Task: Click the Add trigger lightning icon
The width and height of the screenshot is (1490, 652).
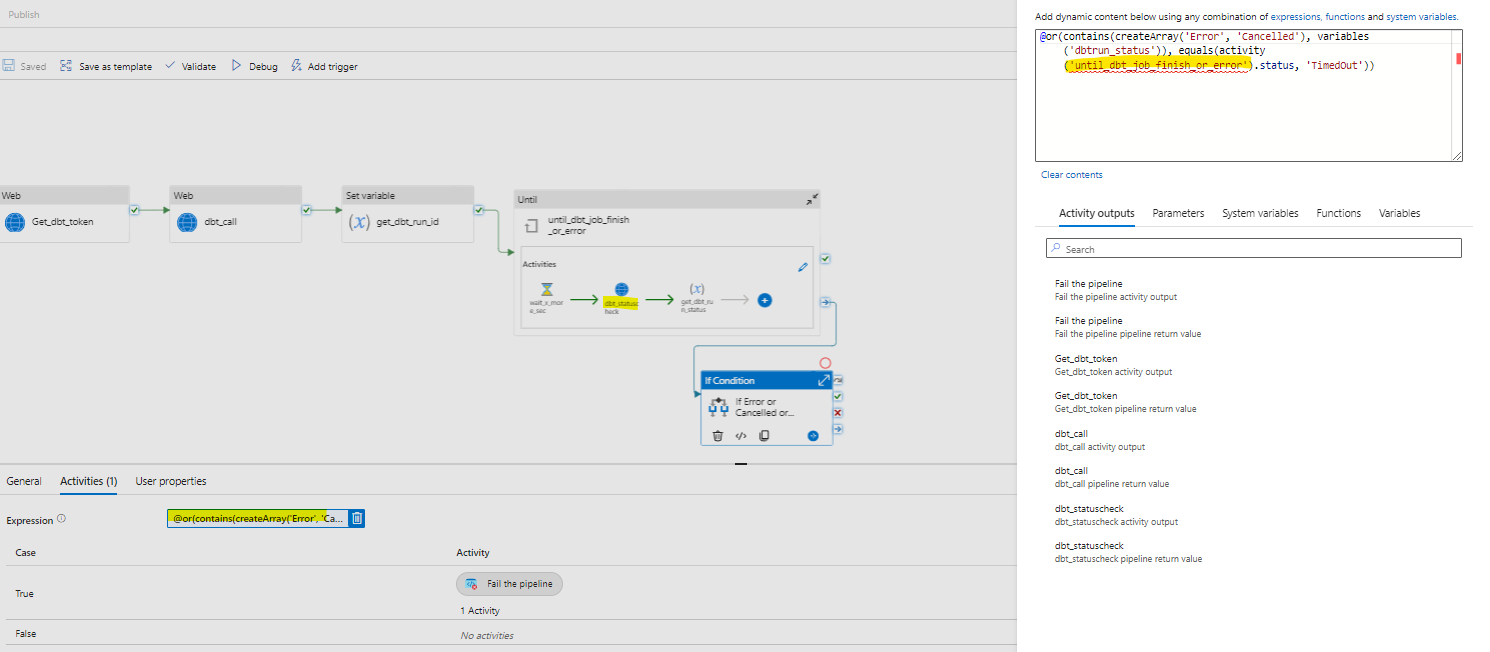Action: click(296, 66)
